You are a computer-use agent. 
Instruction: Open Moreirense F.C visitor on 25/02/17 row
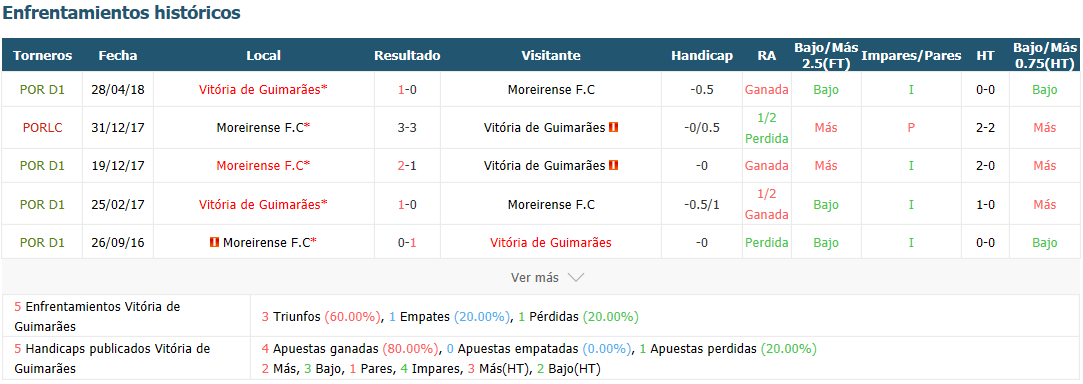point(550,204)
